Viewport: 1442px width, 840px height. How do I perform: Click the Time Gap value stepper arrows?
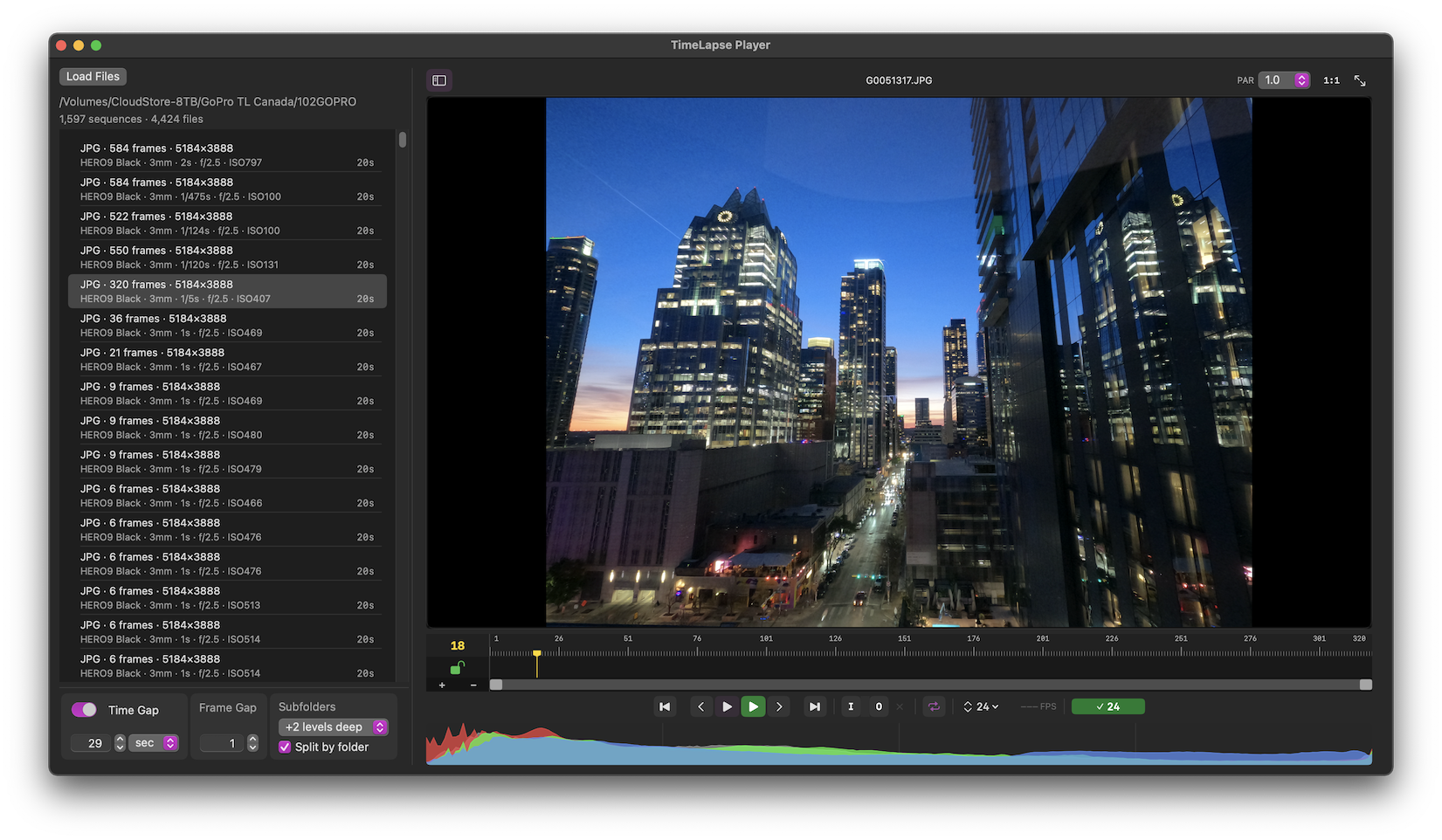120,743
